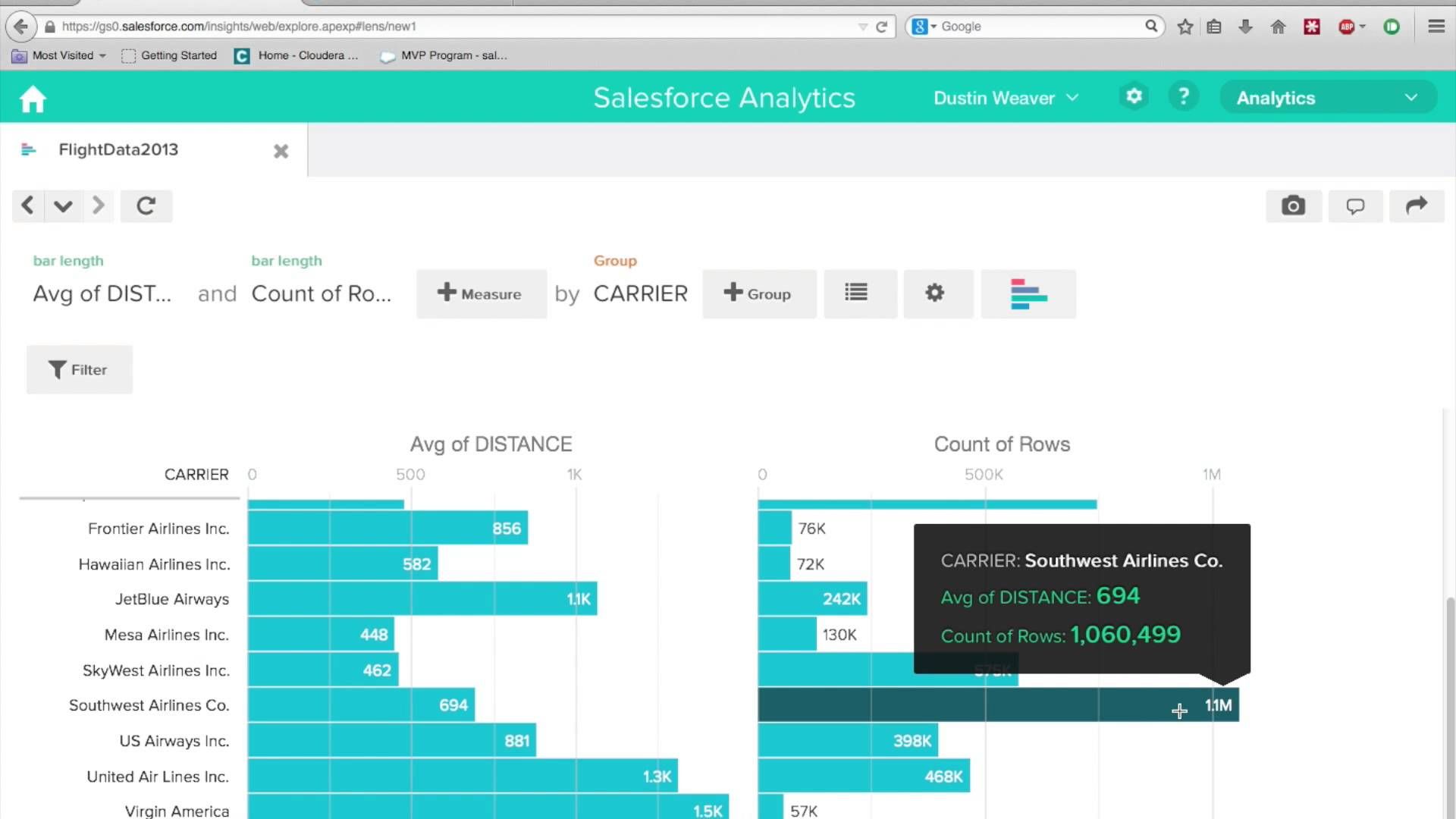Open the comment bubble icon
This screenshot has height=819, width=1456.
[1355, 206]
